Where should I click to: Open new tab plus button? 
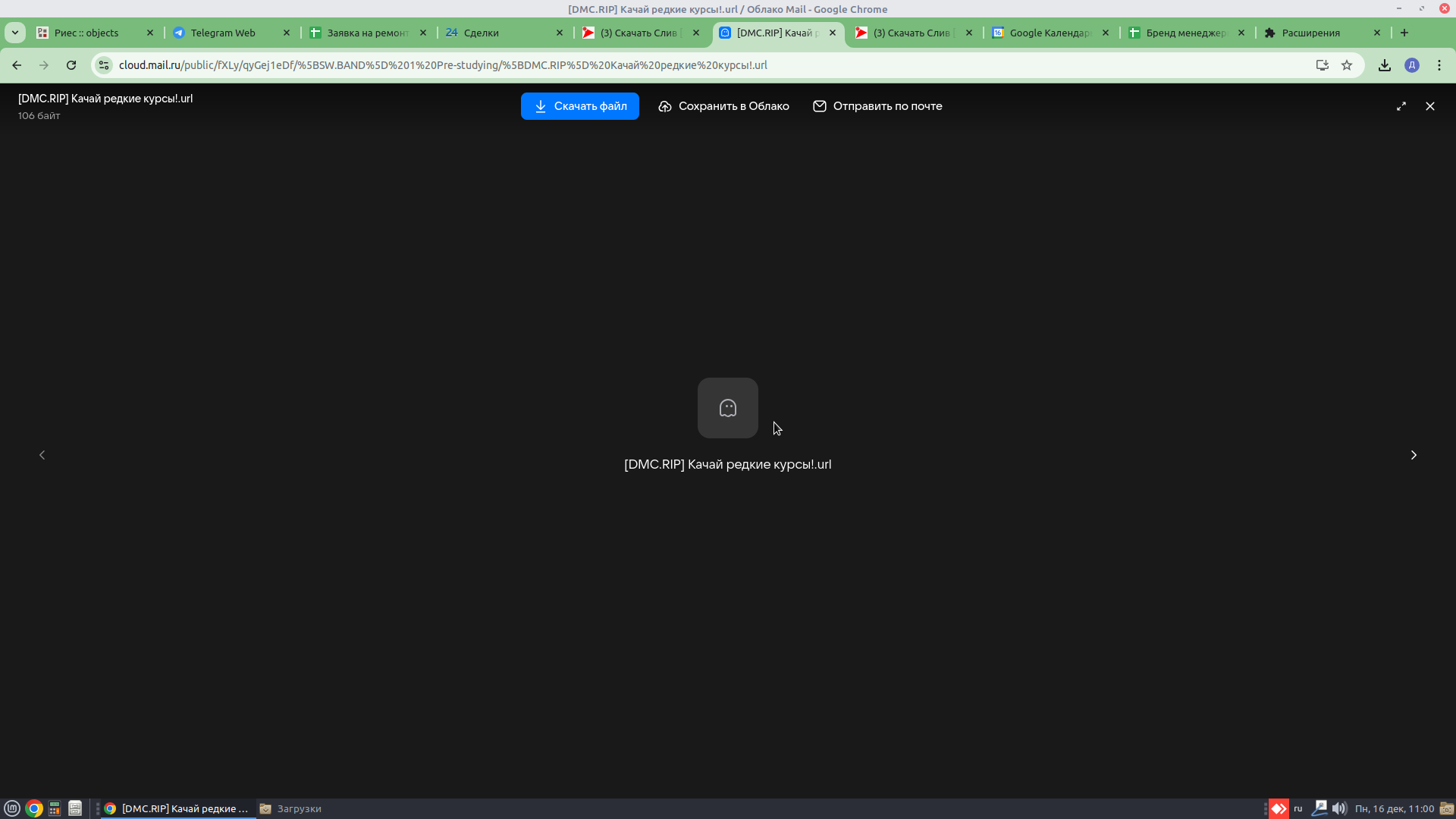point(1404,33)
